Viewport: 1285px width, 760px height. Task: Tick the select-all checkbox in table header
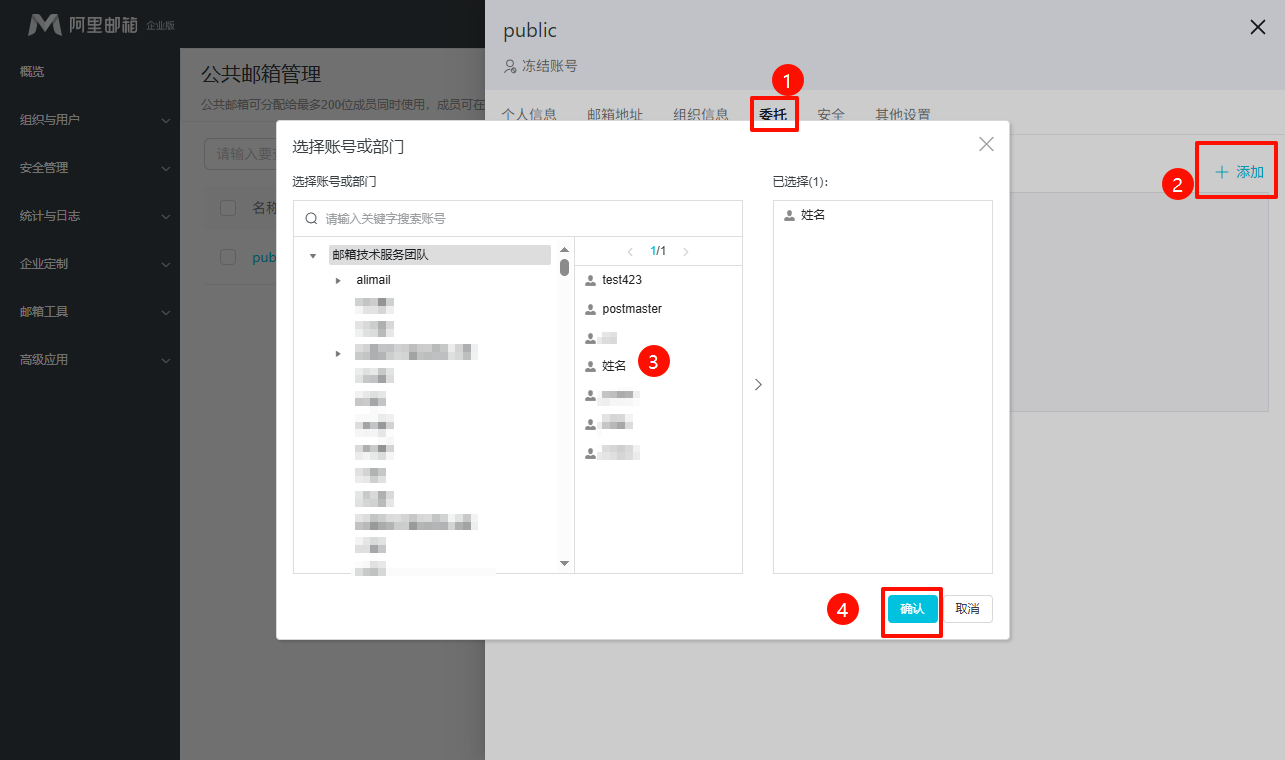point(228,208)
